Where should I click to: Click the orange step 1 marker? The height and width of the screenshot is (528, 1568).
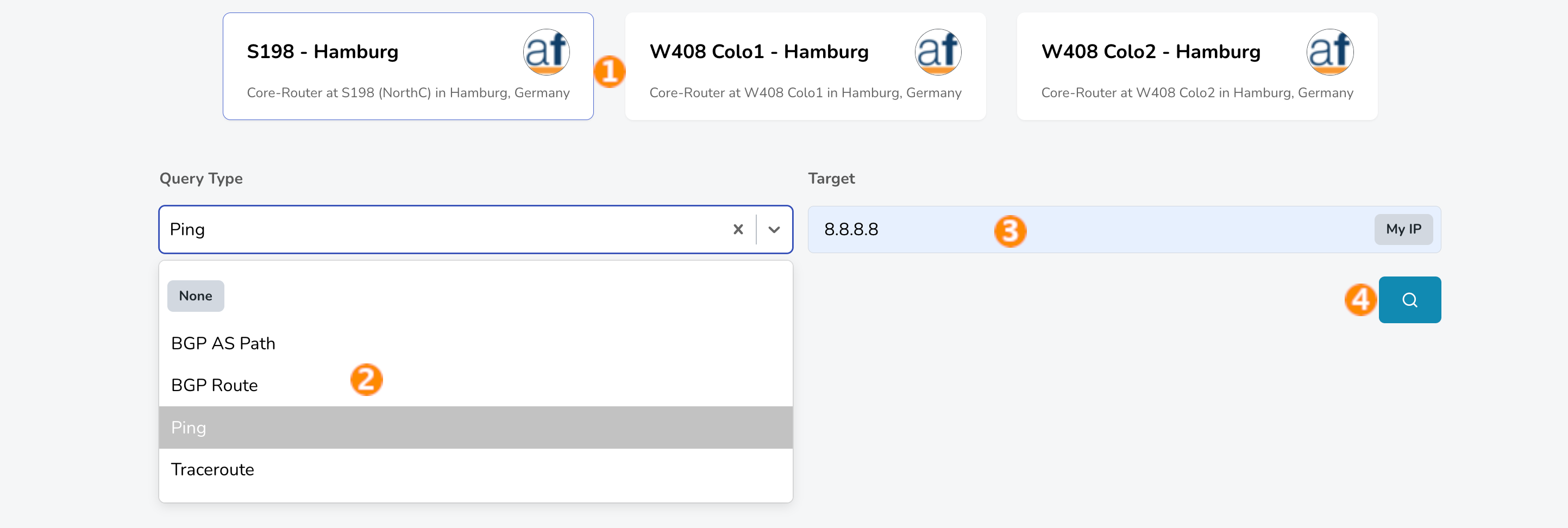609,72
